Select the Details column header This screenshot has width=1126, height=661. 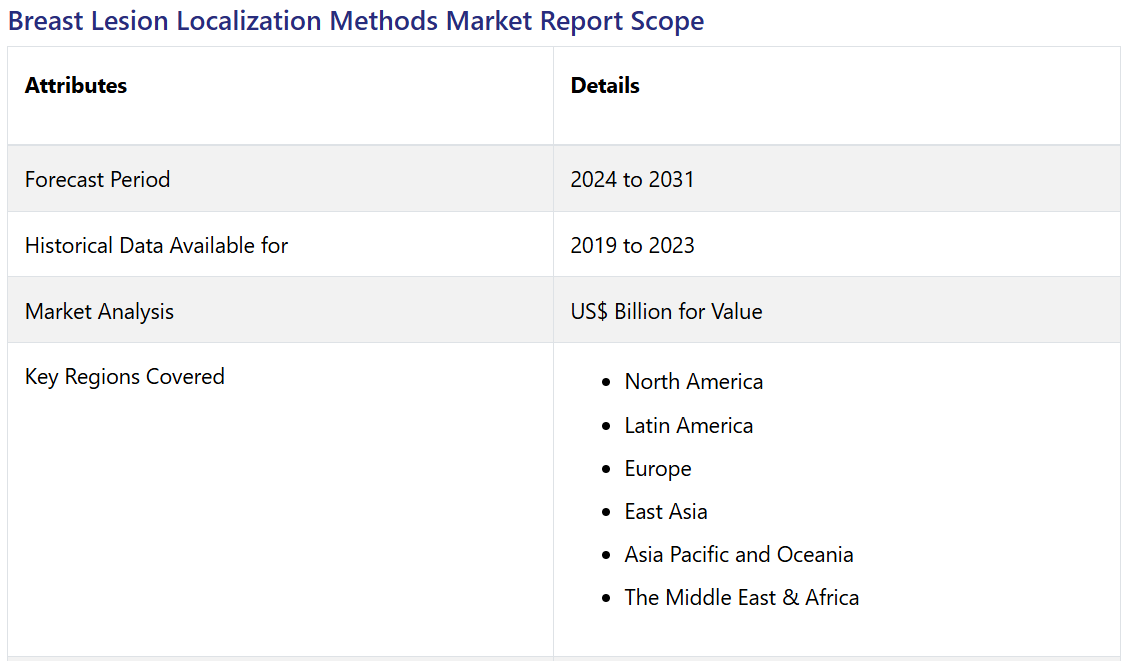(x=605, y=86)
